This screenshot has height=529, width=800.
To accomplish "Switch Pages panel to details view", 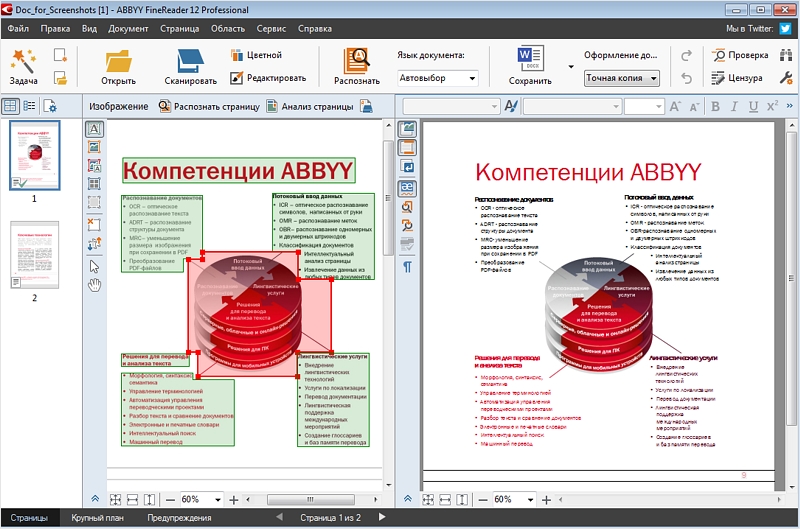I will 30,106.
